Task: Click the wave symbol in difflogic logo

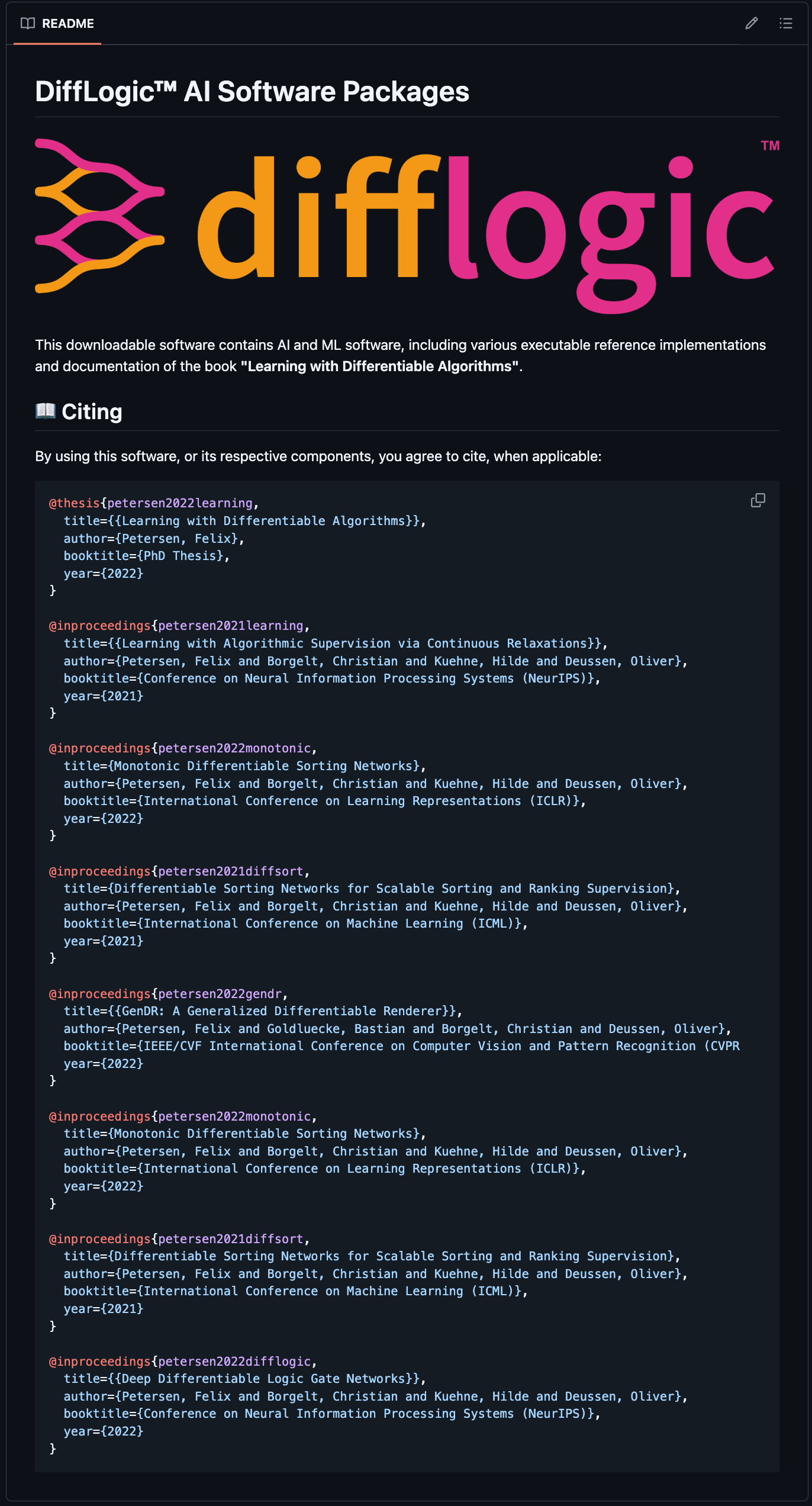Action: (x=99, y=216)
